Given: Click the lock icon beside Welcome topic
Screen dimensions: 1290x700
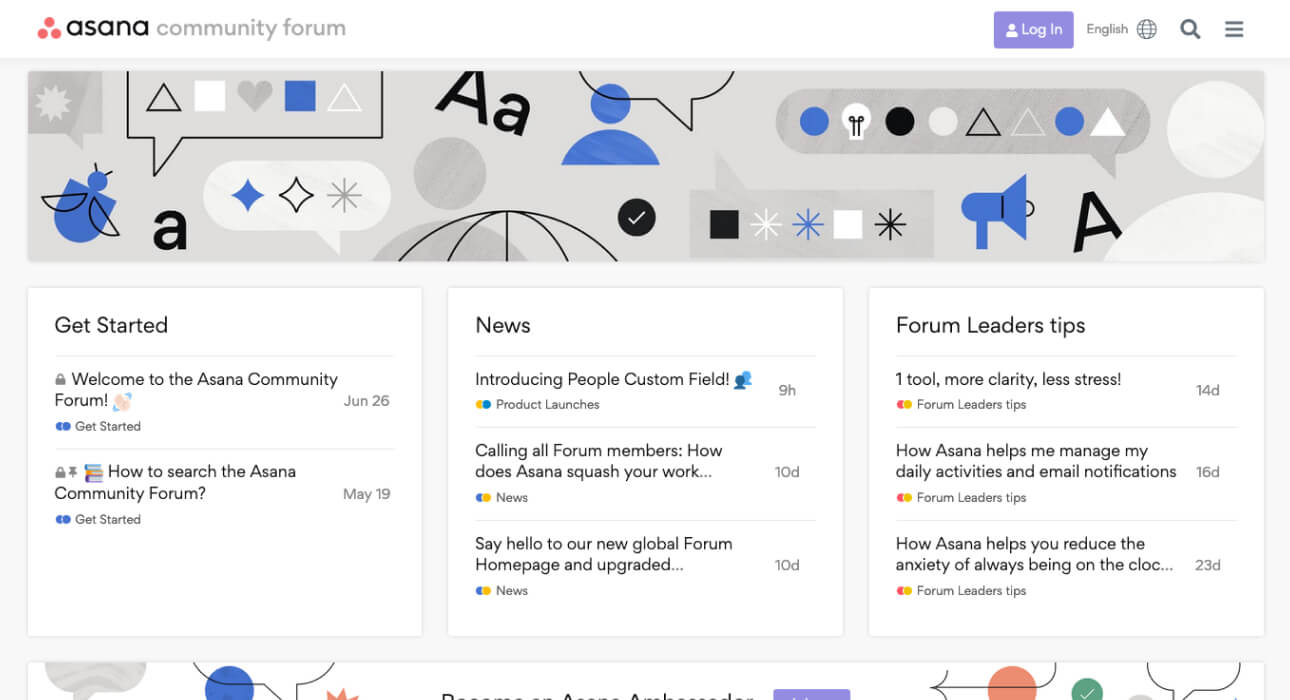Looking at the screenshot, I should click(60, 380).
